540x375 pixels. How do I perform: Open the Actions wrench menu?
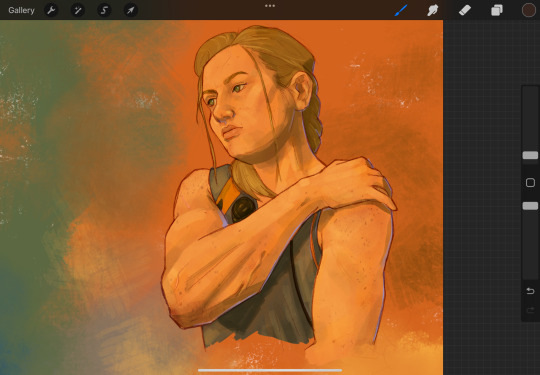click(x=51, y=10)
